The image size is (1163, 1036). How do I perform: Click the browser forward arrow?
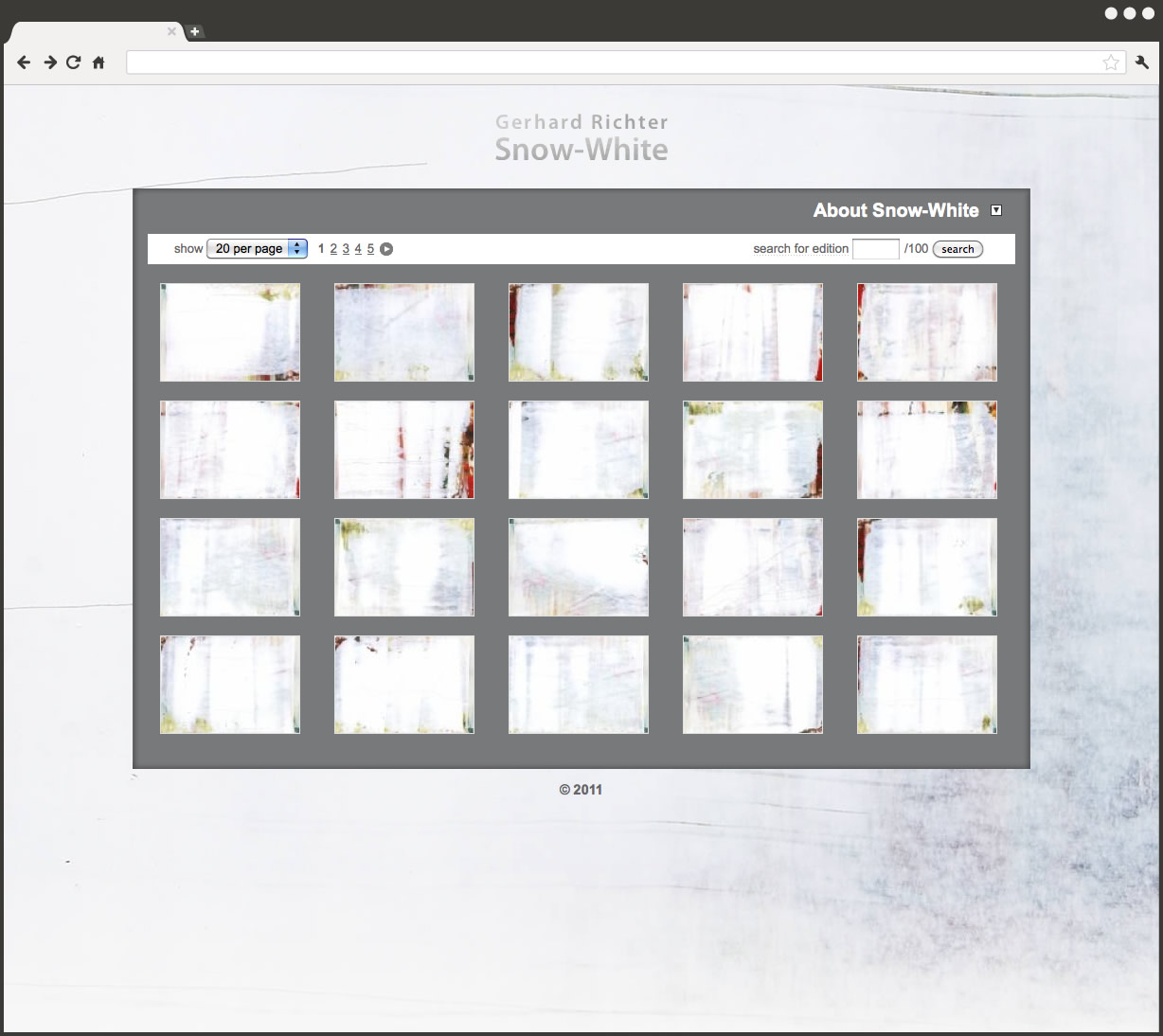50,63
